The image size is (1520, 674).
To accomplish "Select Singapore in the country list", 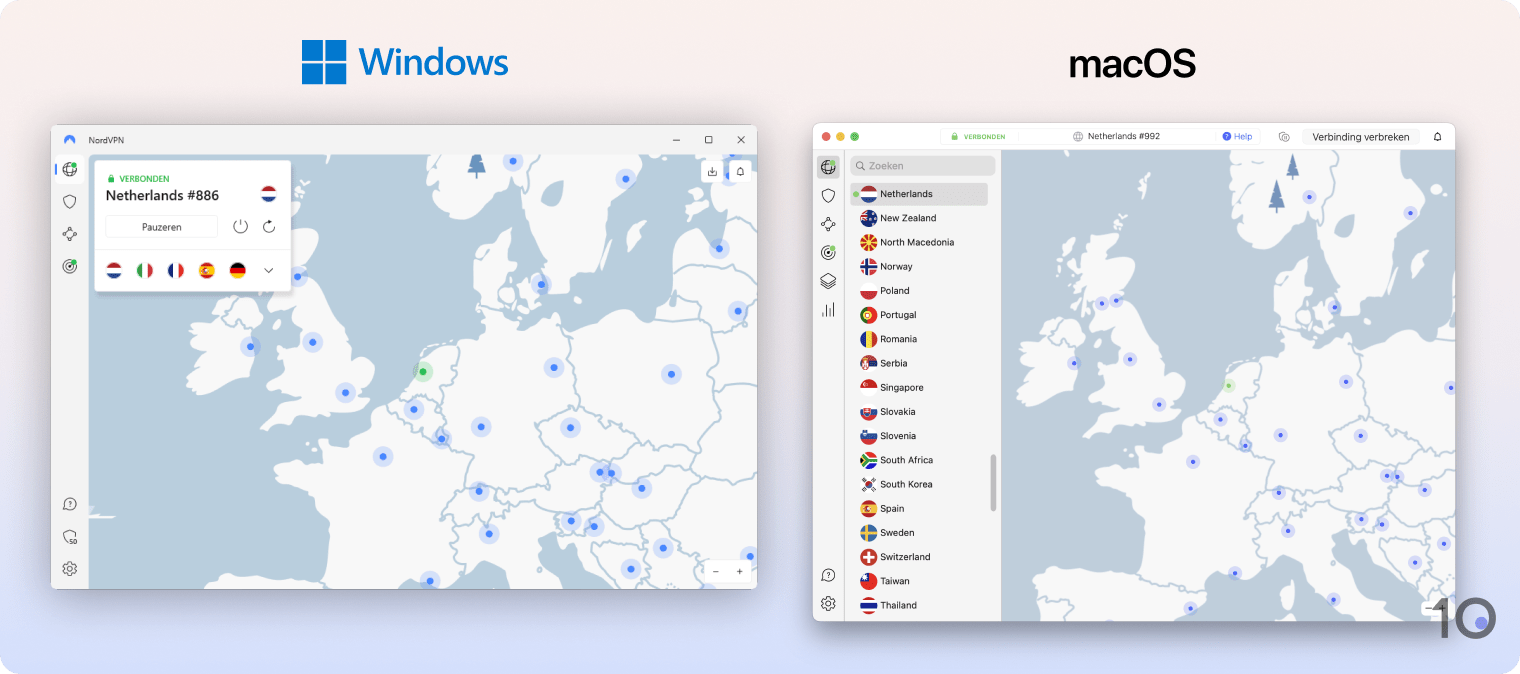I will [919, 387].
